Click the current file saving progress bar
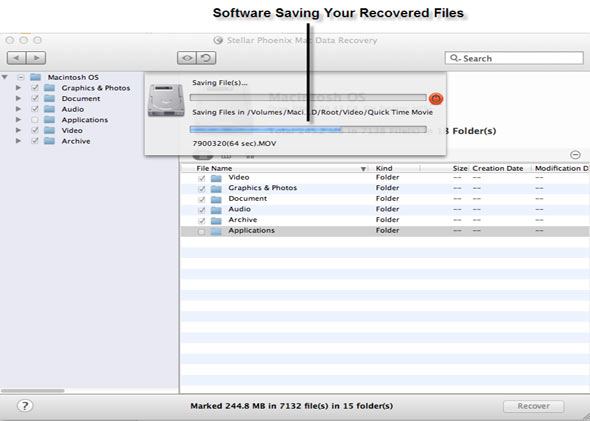The width and height of the screenshot is (590, 421). point(308,130)
